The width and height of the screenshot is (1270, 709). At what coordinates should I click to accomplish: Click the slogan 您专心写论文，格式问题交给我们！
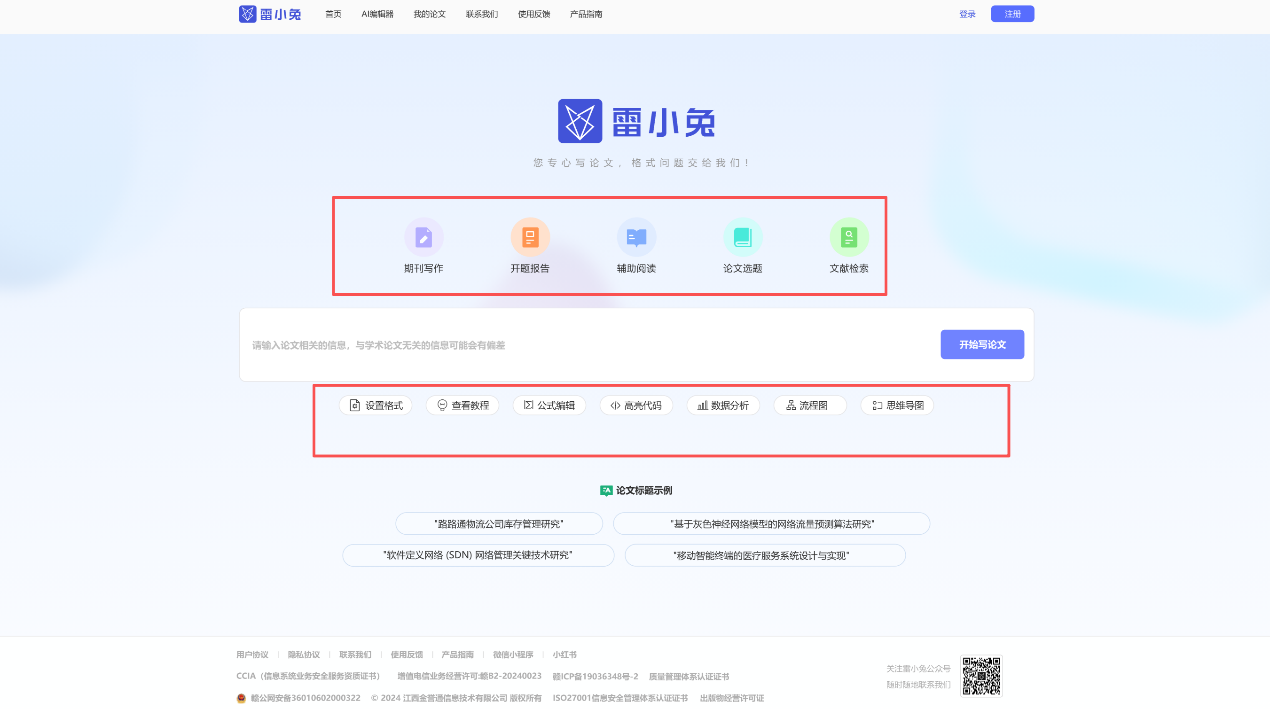click(641, 162)
